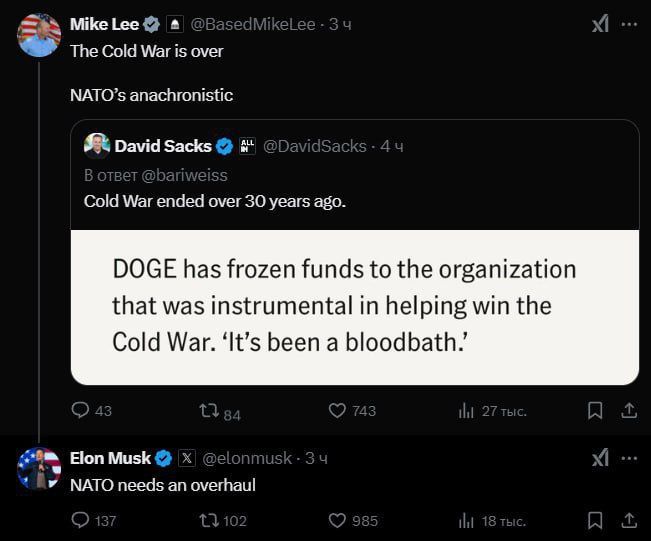This screenshot has height=541, width=651.
Task: Bookmark Elon Musk's post
Action: [594, 520]
